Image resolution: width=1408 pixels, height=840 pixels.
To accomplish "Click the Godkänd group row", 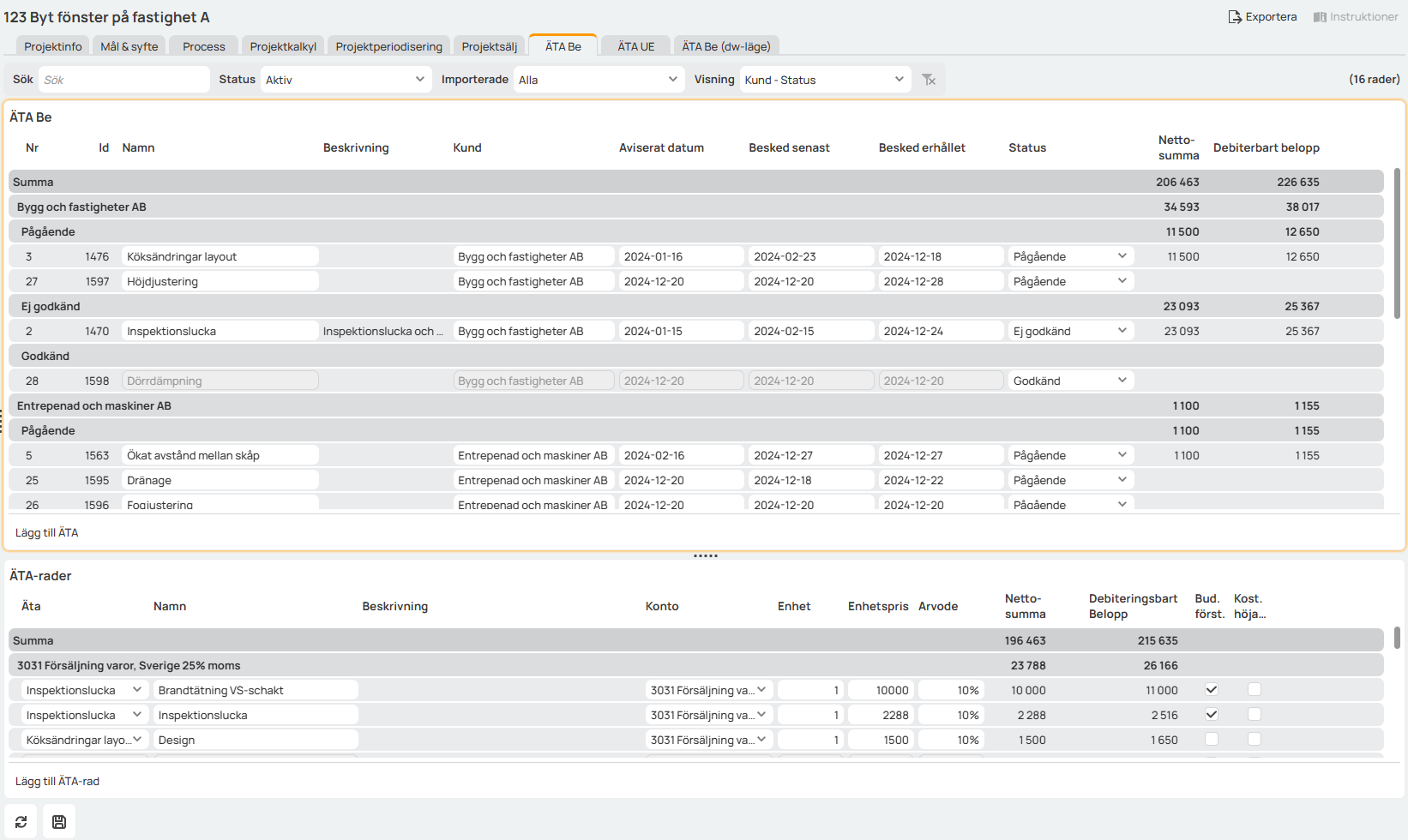I will [x=695, y=356].
